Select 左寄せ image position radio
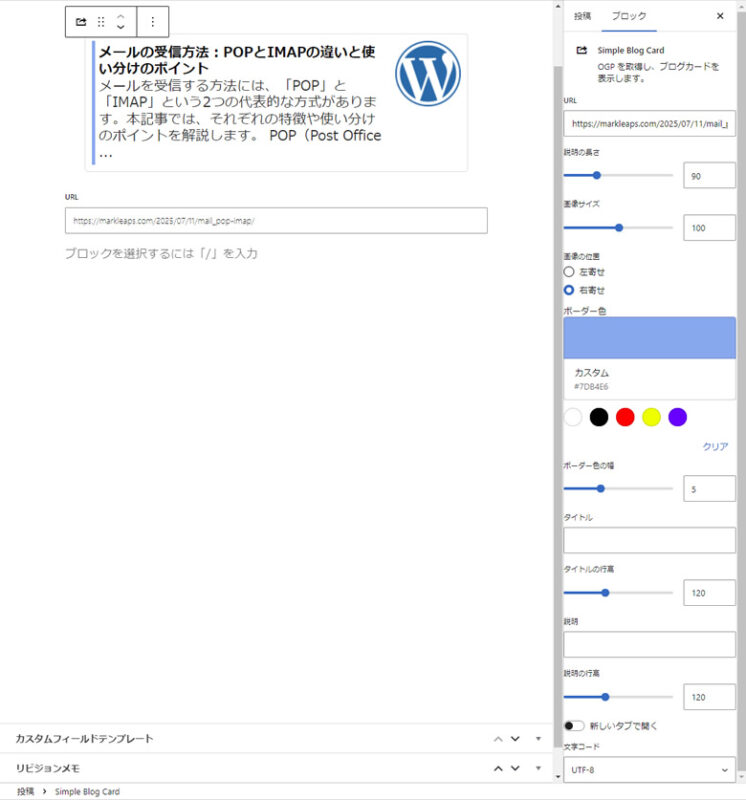Screen dimensions: 746x800 569,272
